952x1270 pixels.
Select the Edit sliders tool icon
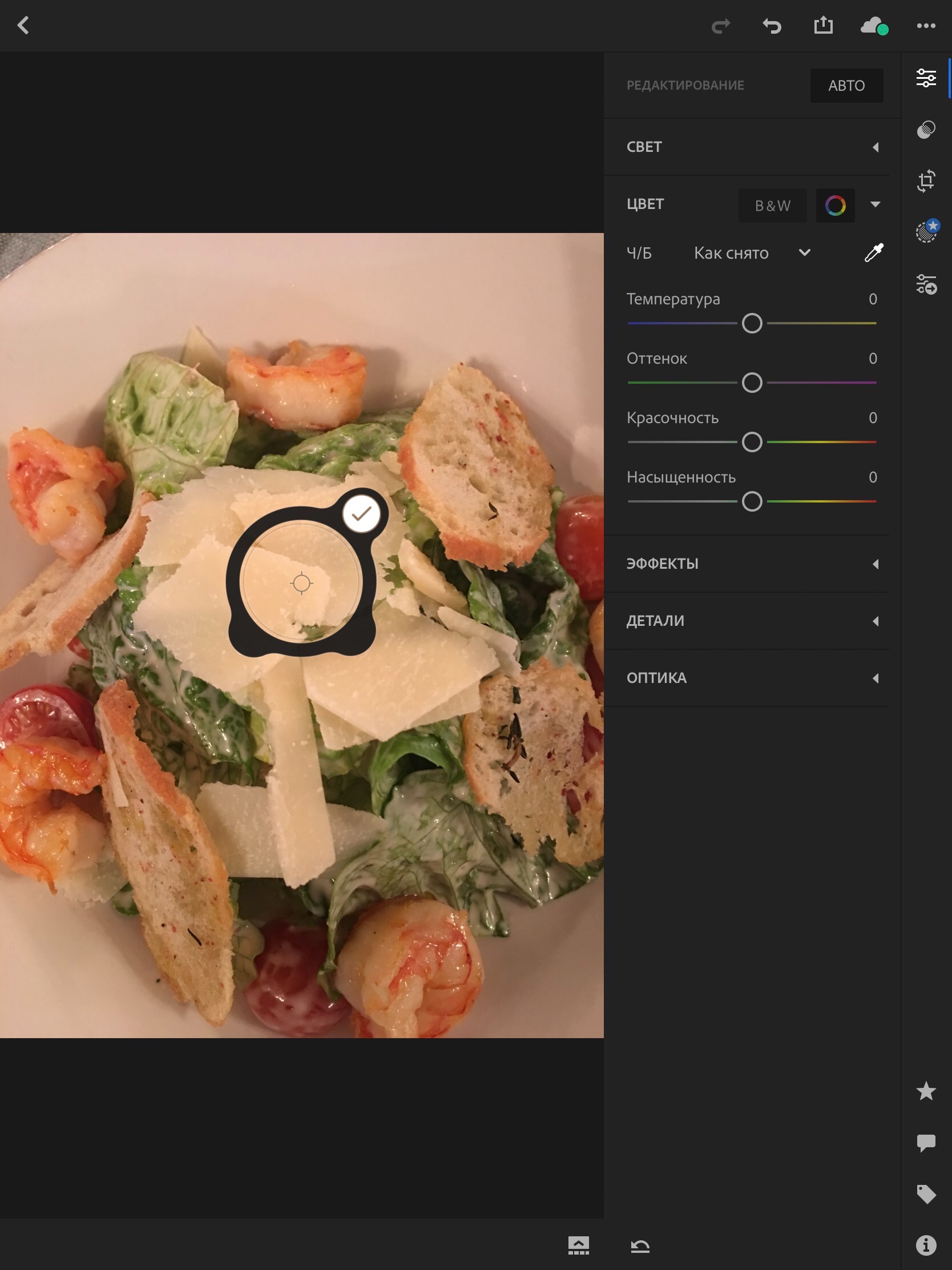pos(926,78)
